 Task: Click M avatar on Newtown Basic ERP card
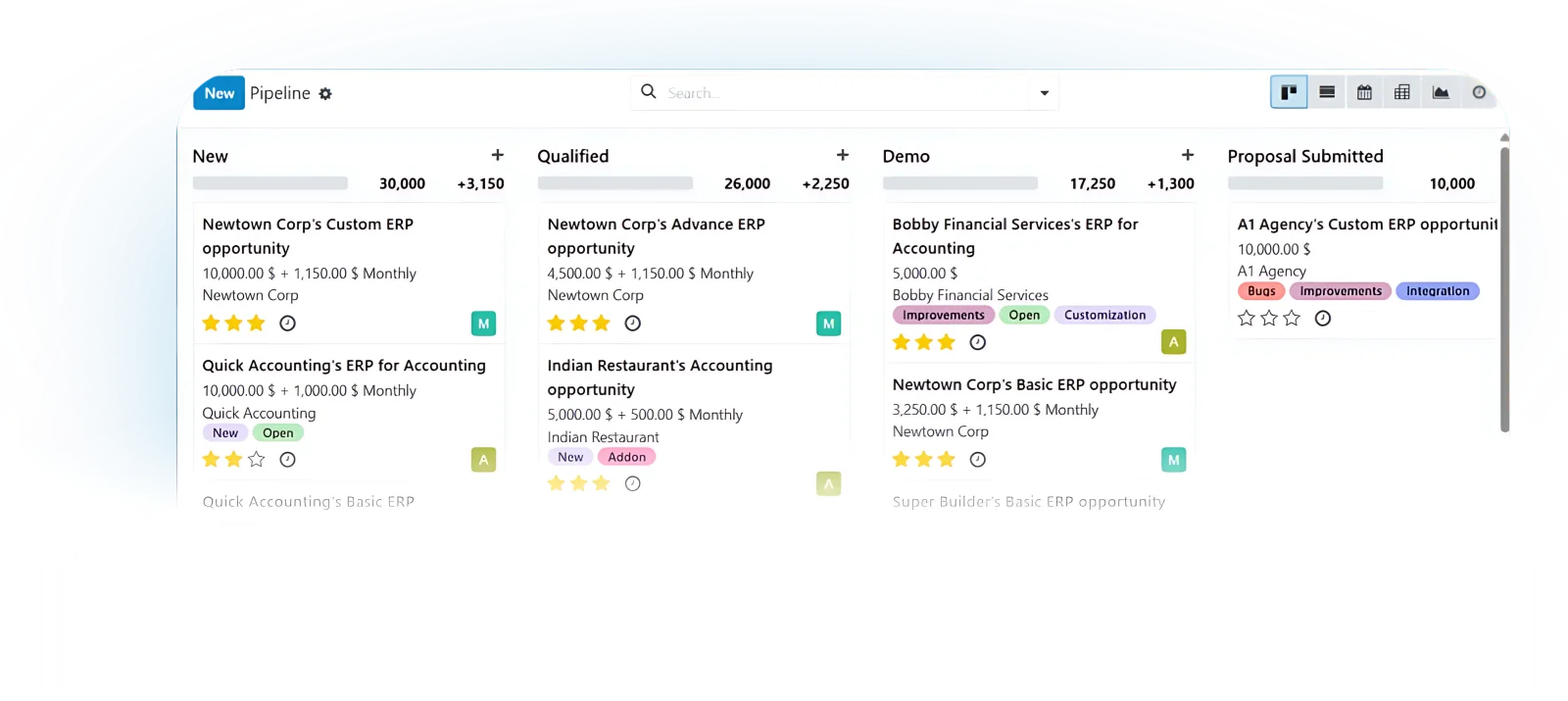click(1174, 460)
